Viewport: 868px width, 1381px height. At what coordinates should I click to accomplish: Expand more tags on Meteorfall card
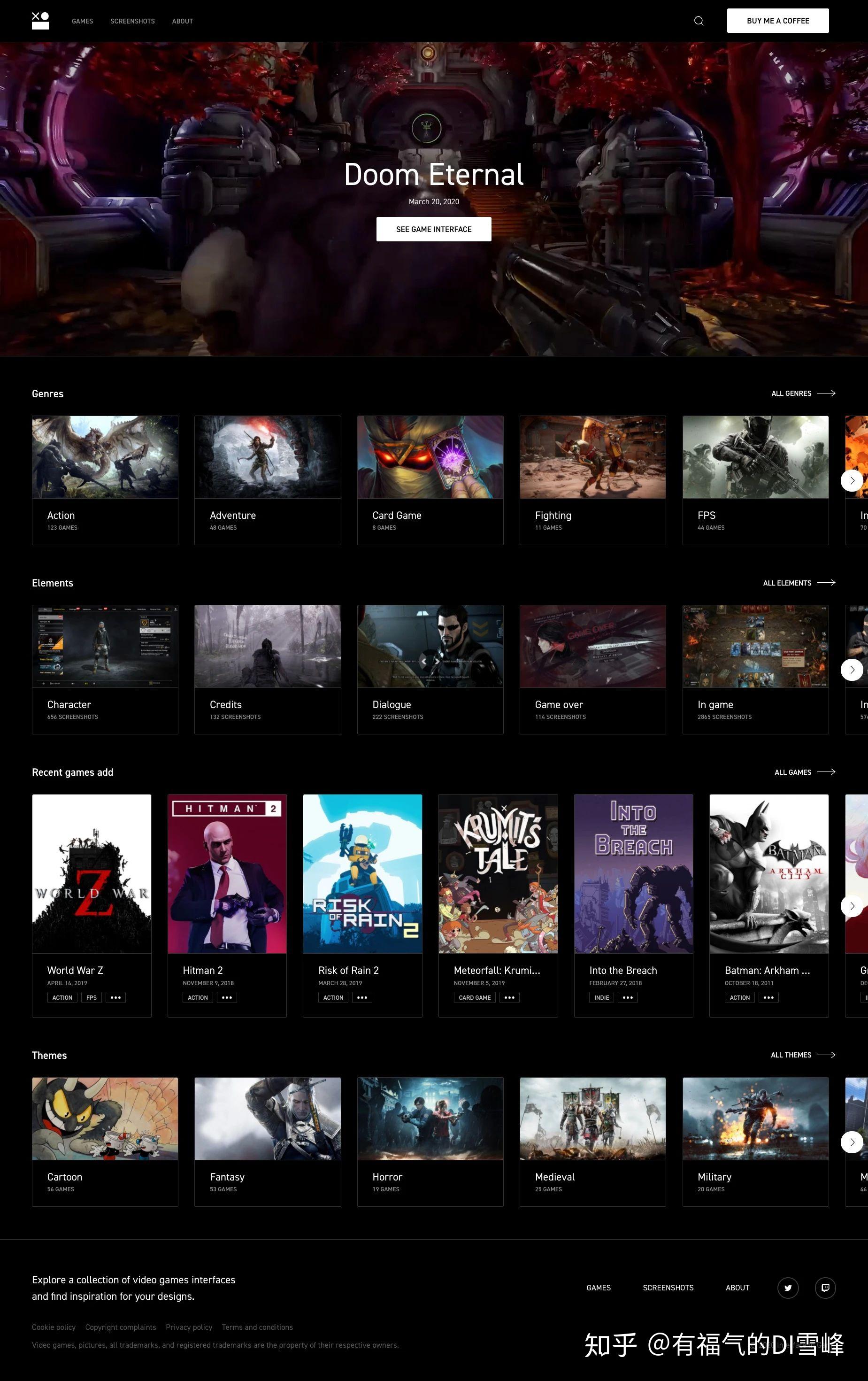509,997
